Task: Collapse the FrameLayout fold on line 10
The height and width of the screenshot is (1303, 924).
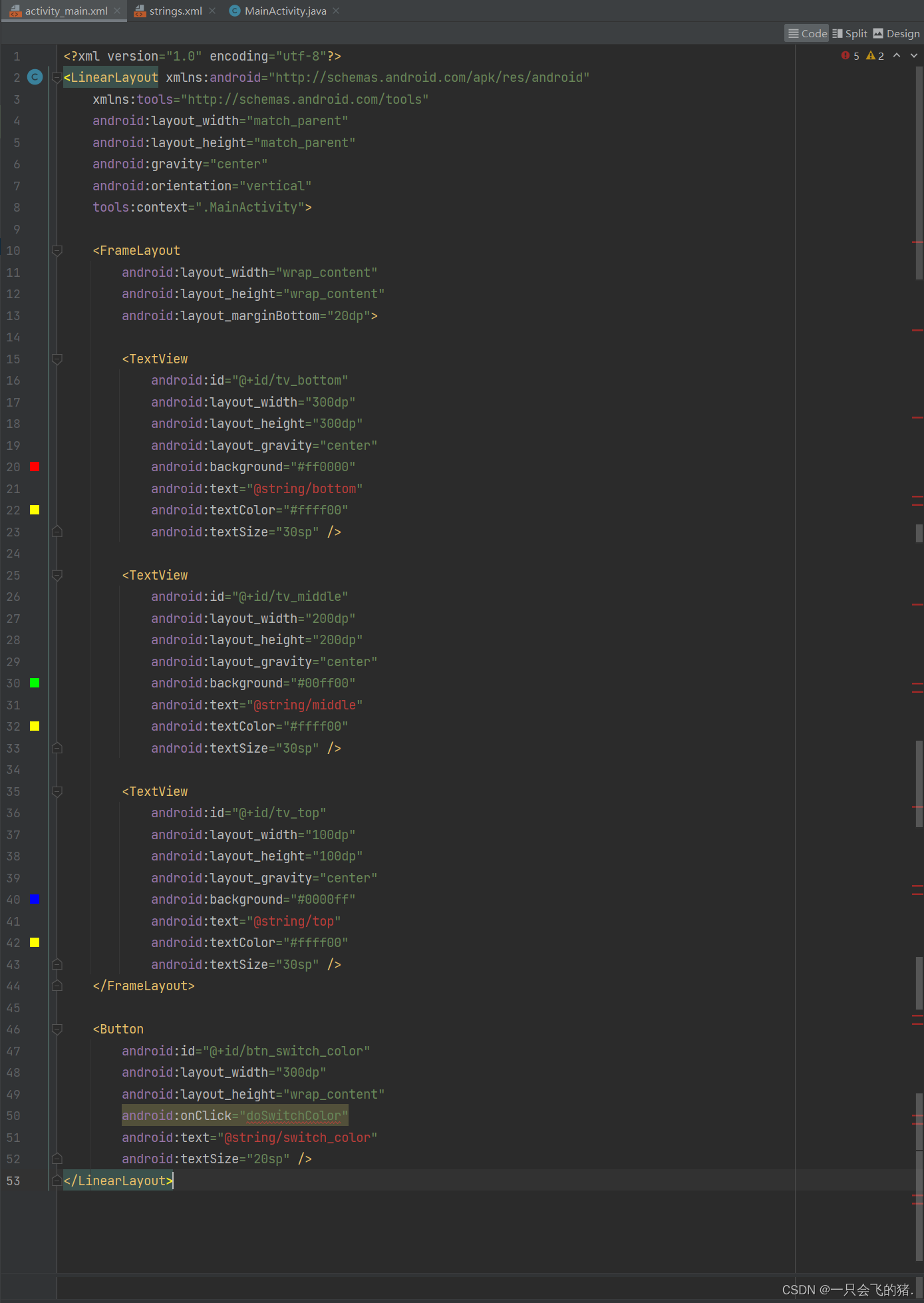Action: pyautogui.click(x=57, y=251)
